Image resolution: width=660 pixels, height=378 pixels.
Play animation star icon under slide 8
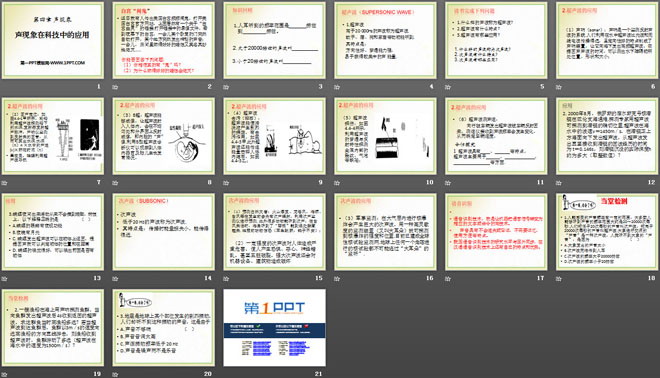115,183
